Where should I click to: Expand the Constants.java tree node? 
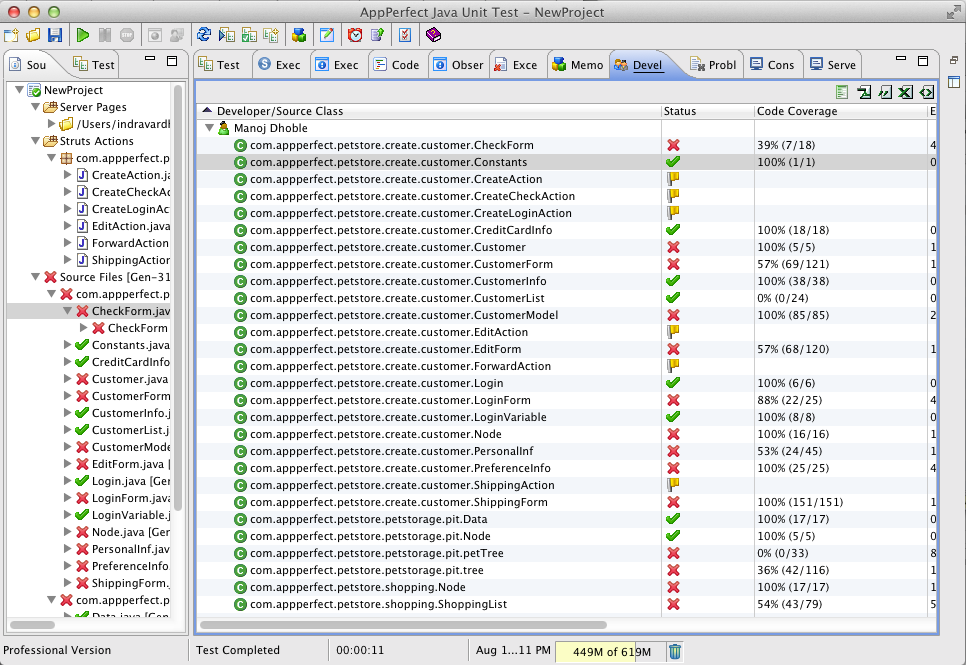(68, 345)
